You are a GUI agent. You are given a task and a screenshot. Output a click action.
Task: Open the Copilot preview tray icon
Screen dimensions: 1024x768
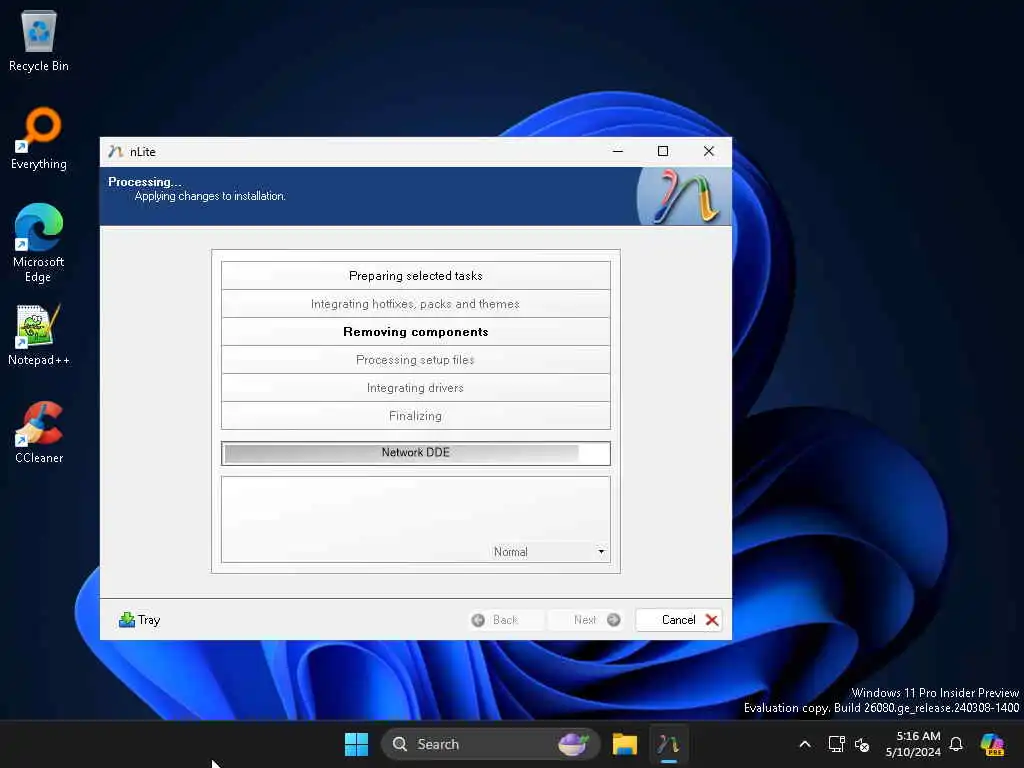[x=993, y=744]
